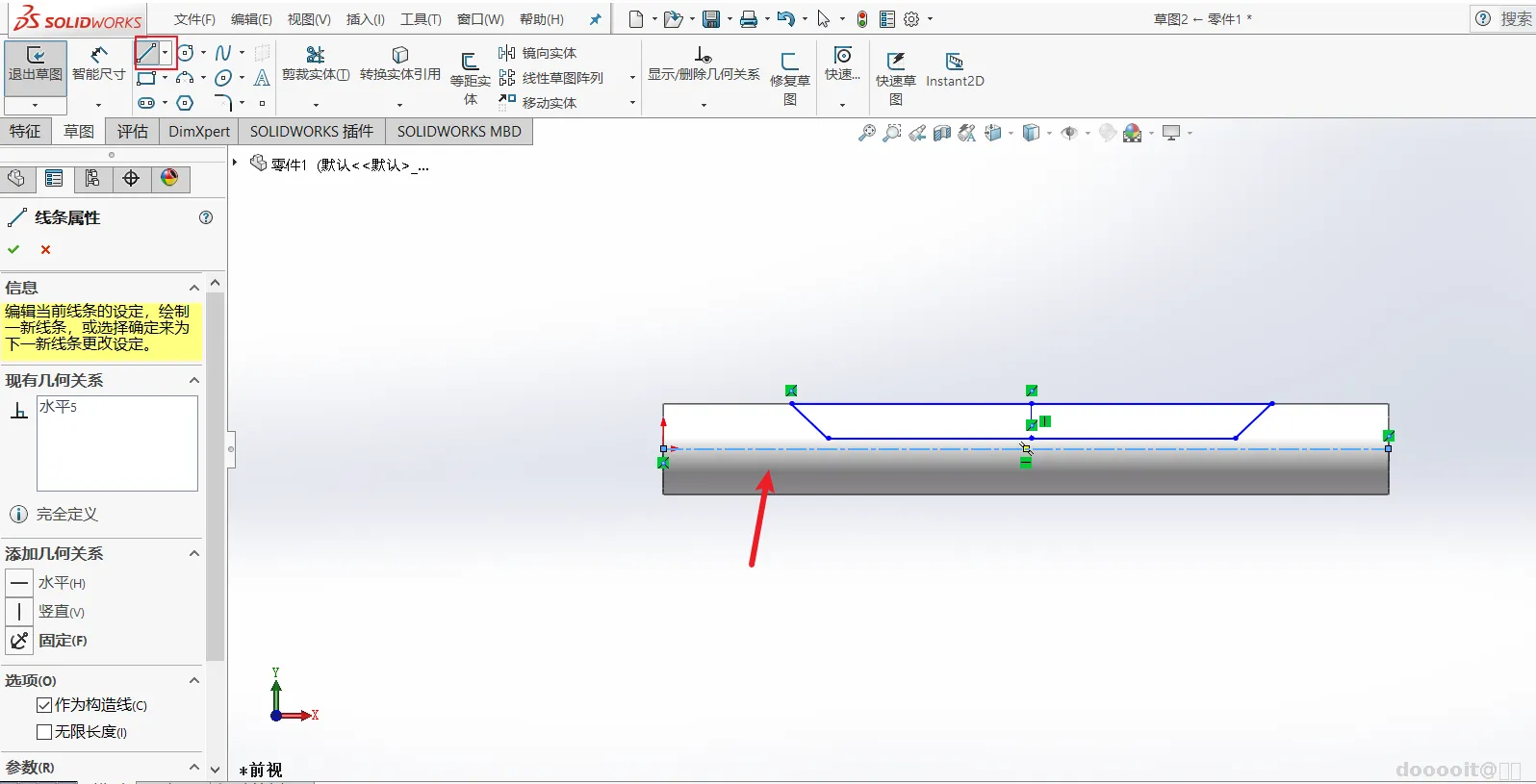Image resolution: width=1536 pixels, height=784 pixels.
Task: Click Mirror Entities (镜向实体) tool
Action: 538,53
